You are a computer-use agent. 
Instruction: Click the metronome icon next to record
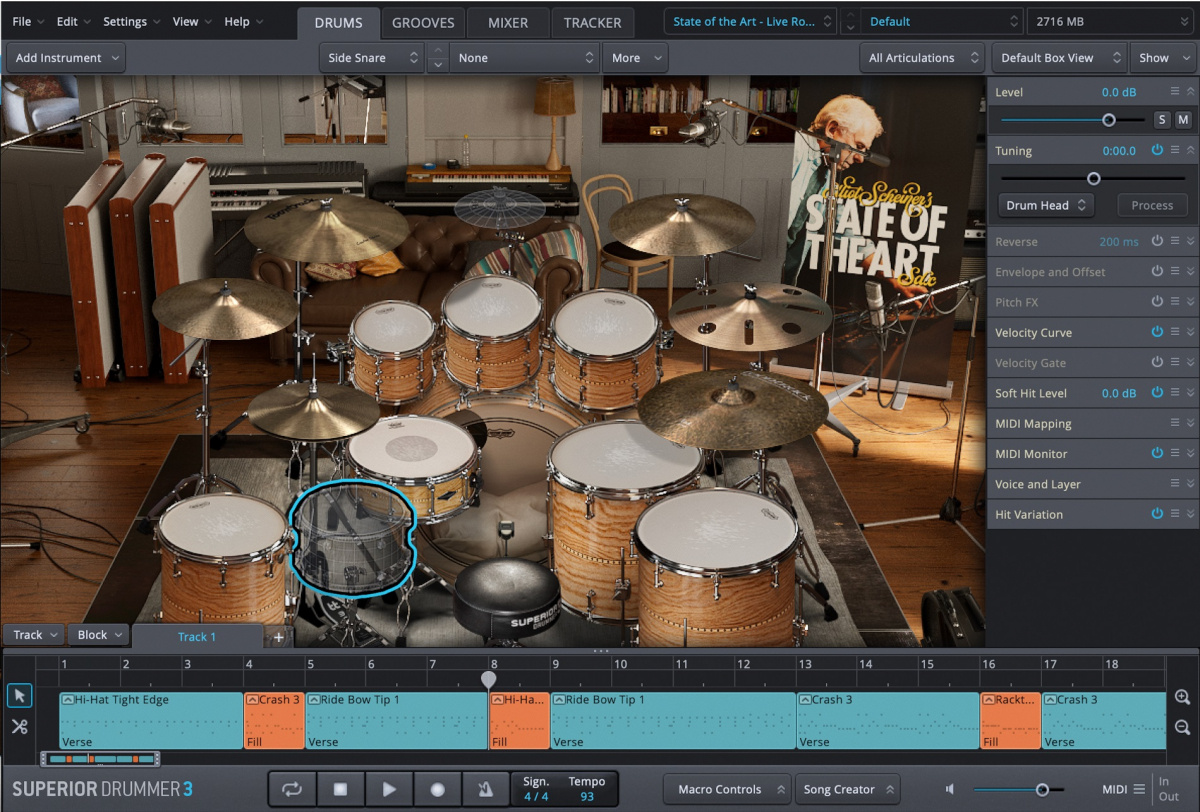(486, 789)
